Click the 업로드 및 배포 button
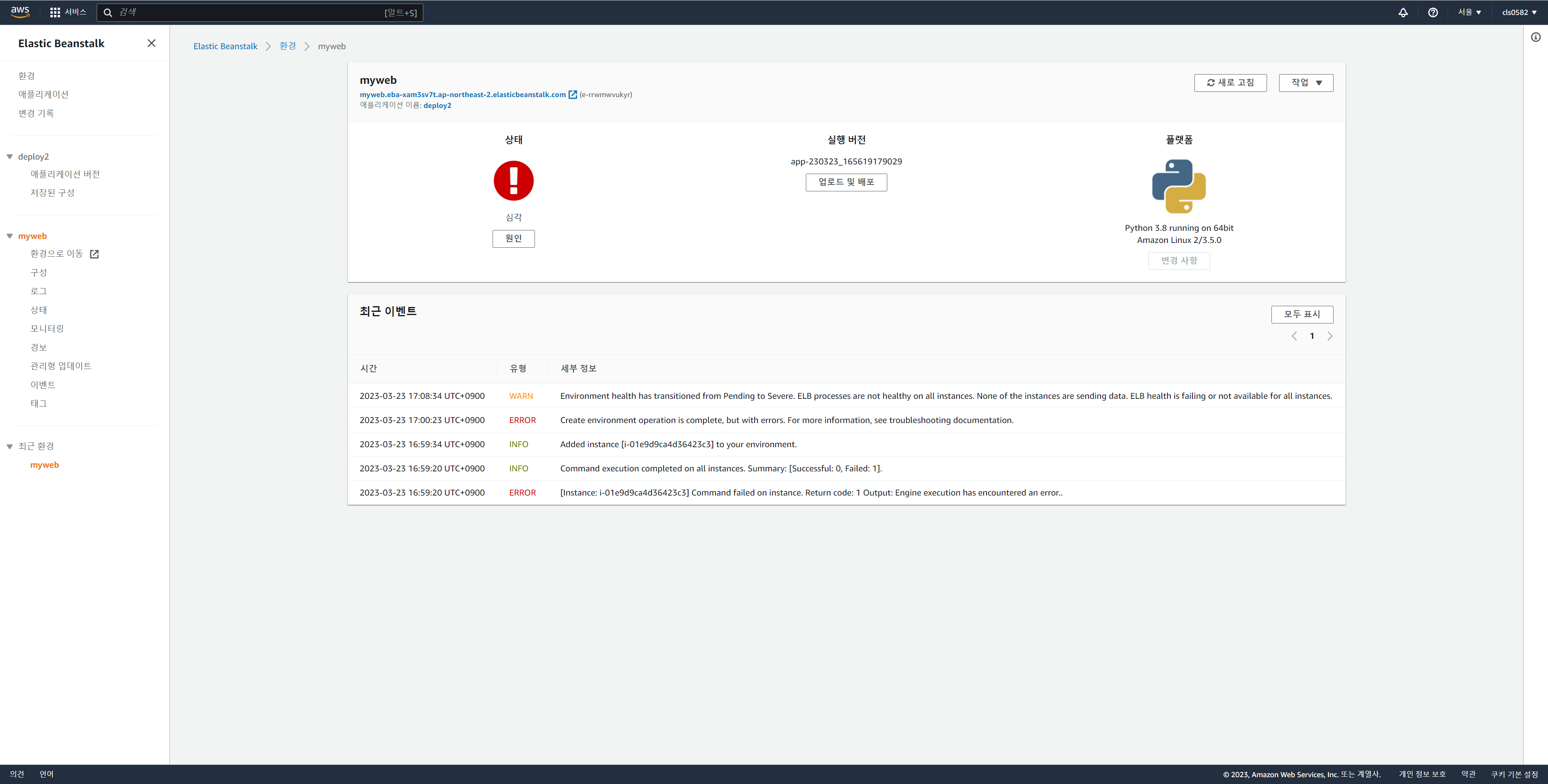 pos(846,182)
